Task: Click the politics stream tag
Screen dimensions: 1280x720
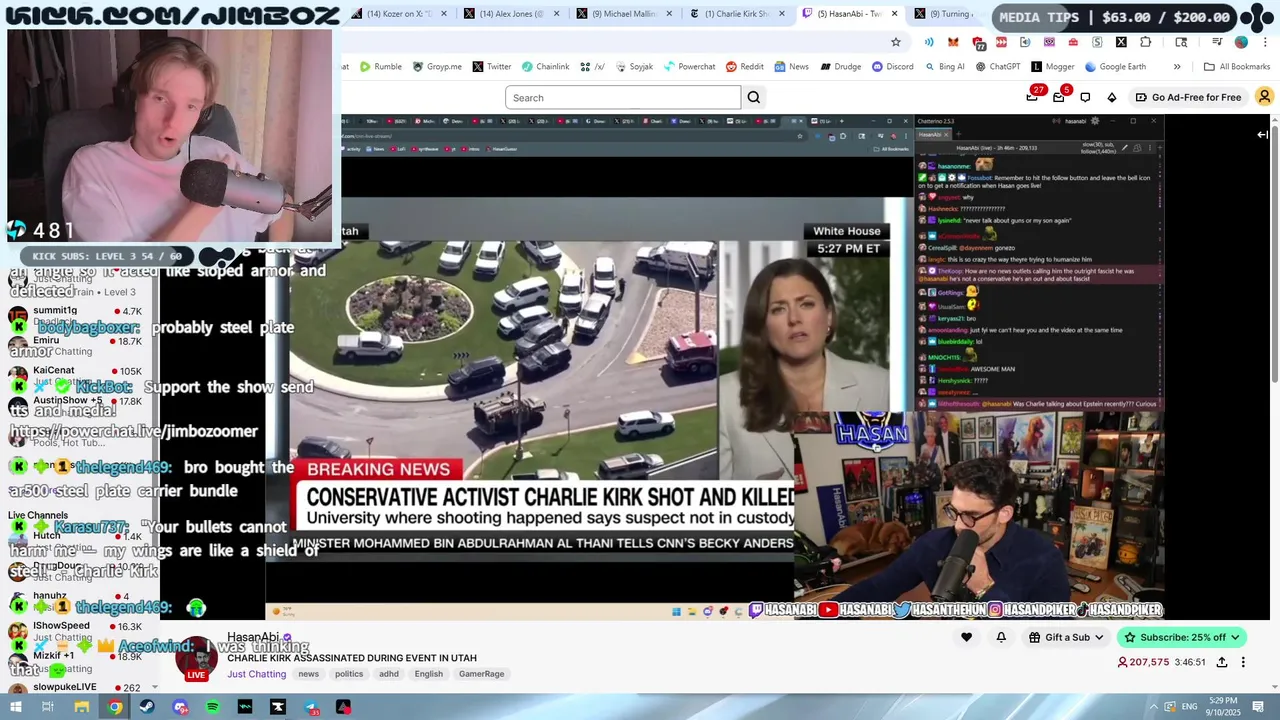Action: tap(349, 674)
